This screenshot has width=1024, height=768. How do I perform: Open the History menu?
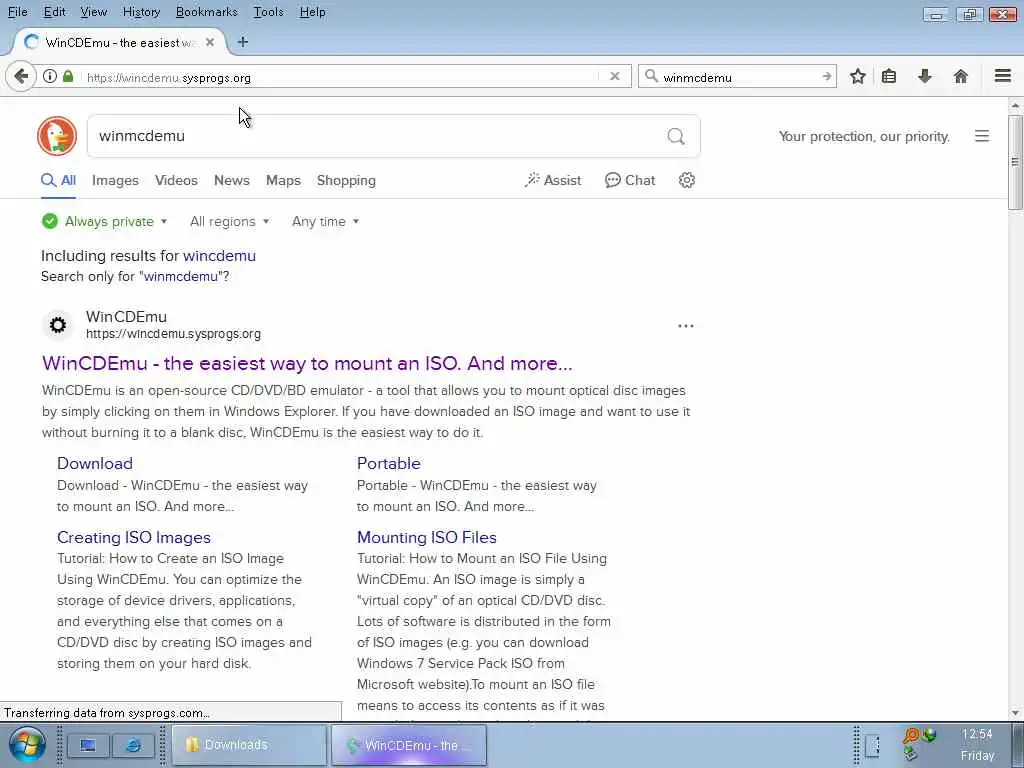141,12
